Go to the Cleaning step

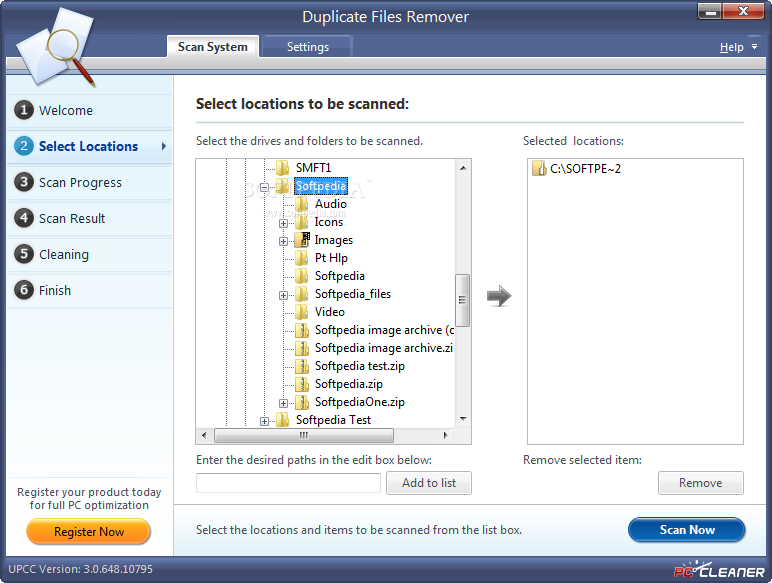90,254
